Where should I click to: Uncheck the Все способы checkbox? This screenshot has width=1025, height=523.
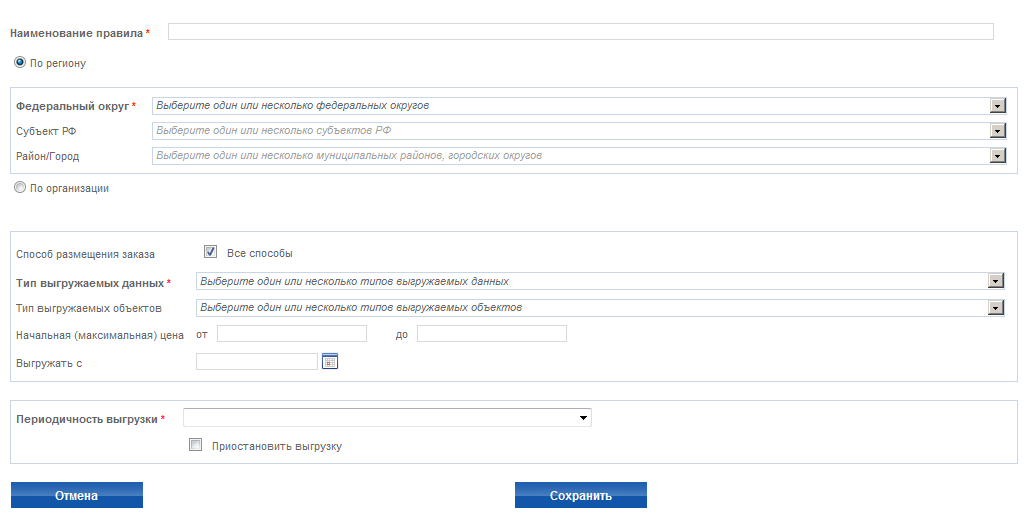[x=210, y=252]
